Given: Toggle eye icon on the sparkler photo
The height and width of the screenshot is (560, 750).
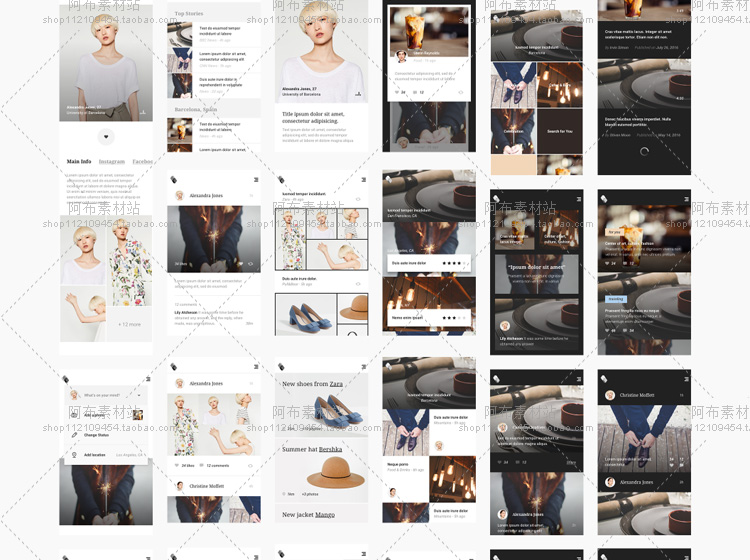Looking at the screenshot, I should [251, 264].
